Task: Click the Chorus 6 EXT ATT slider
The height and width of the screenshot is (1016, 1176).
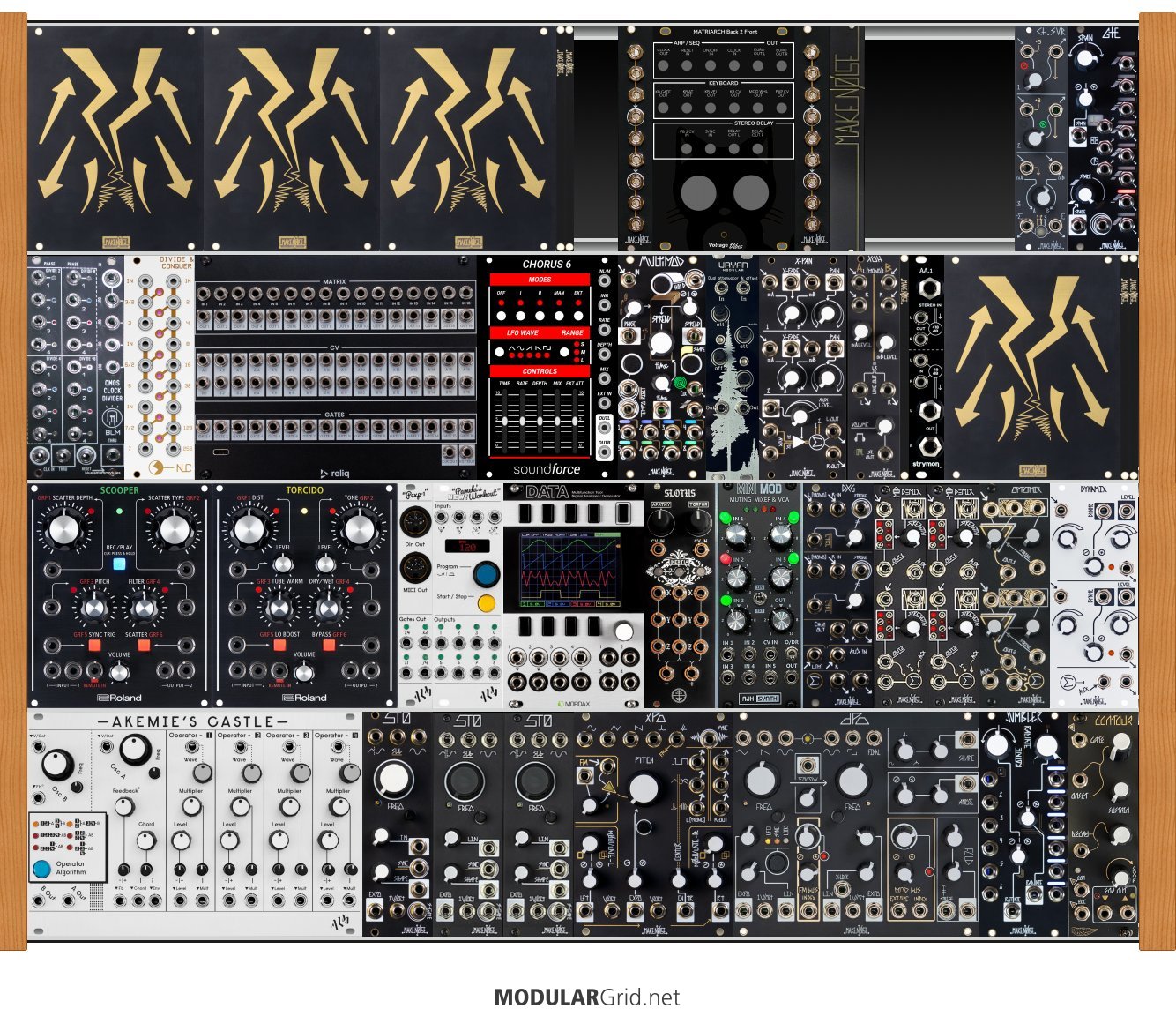Action: point(575,420)
